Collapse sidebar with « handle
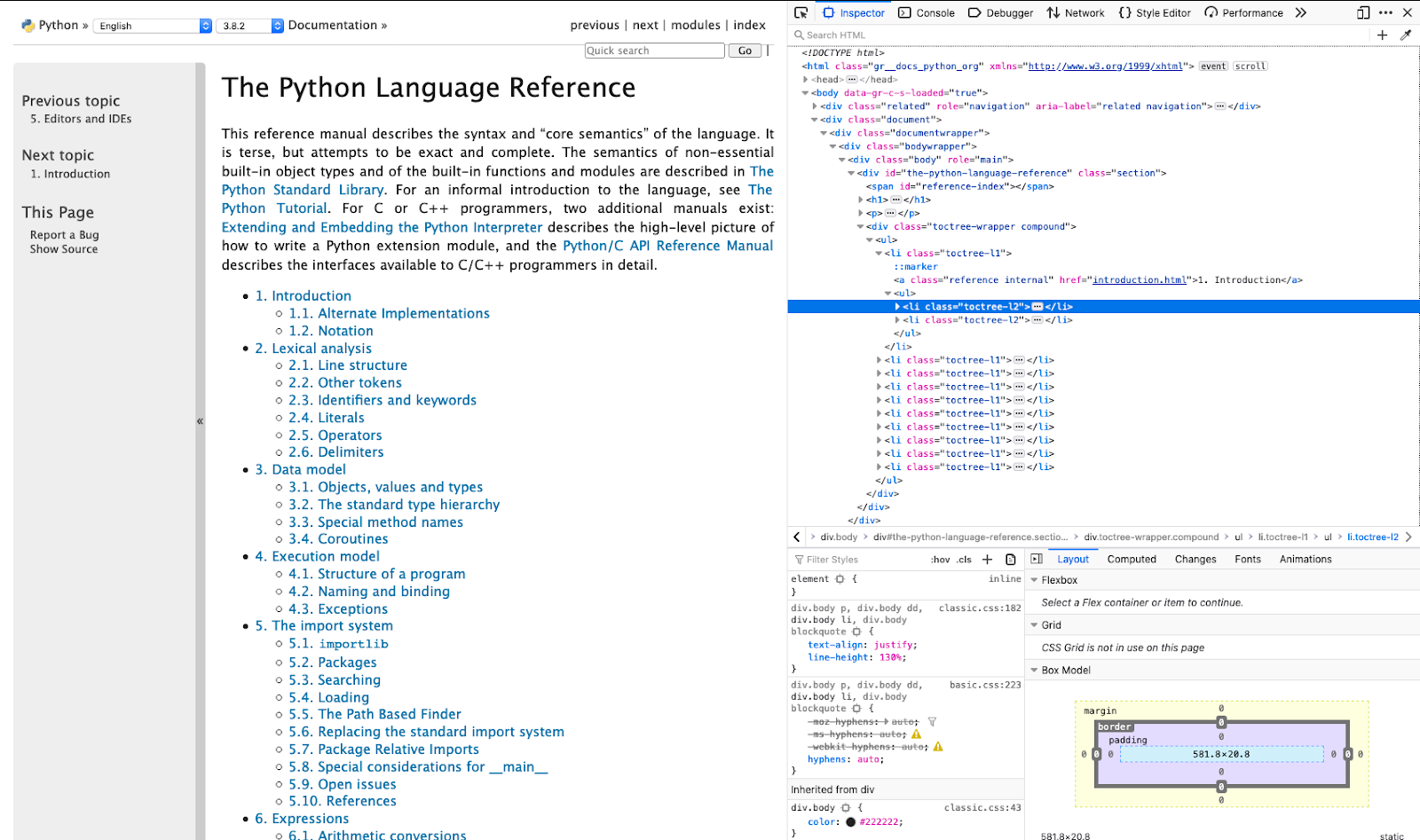The height and width of the screenshot is (840, 1420). pyautogui.click(x=200, y=421)
